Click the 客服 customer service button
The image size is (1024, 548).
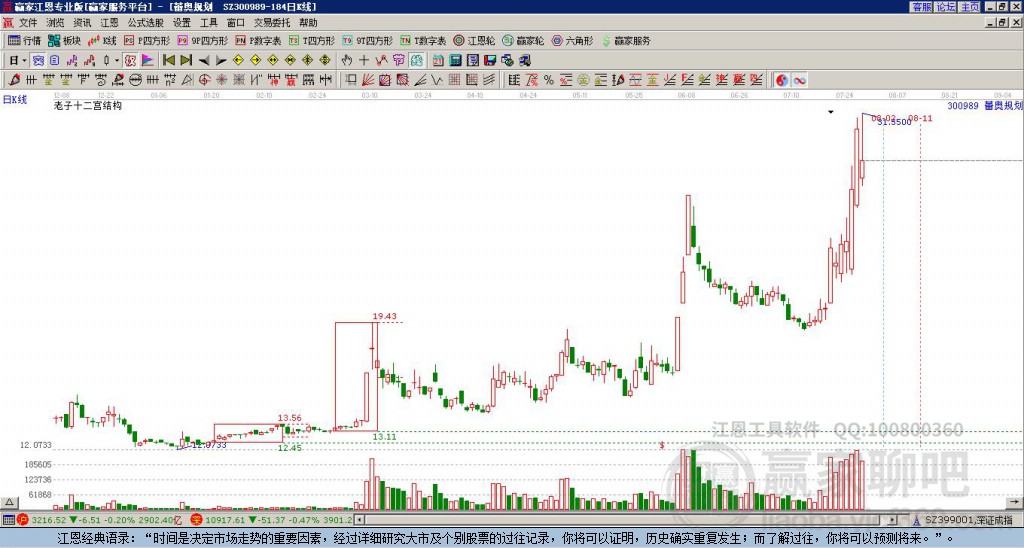pyautogui.click(x=922, y=7)
